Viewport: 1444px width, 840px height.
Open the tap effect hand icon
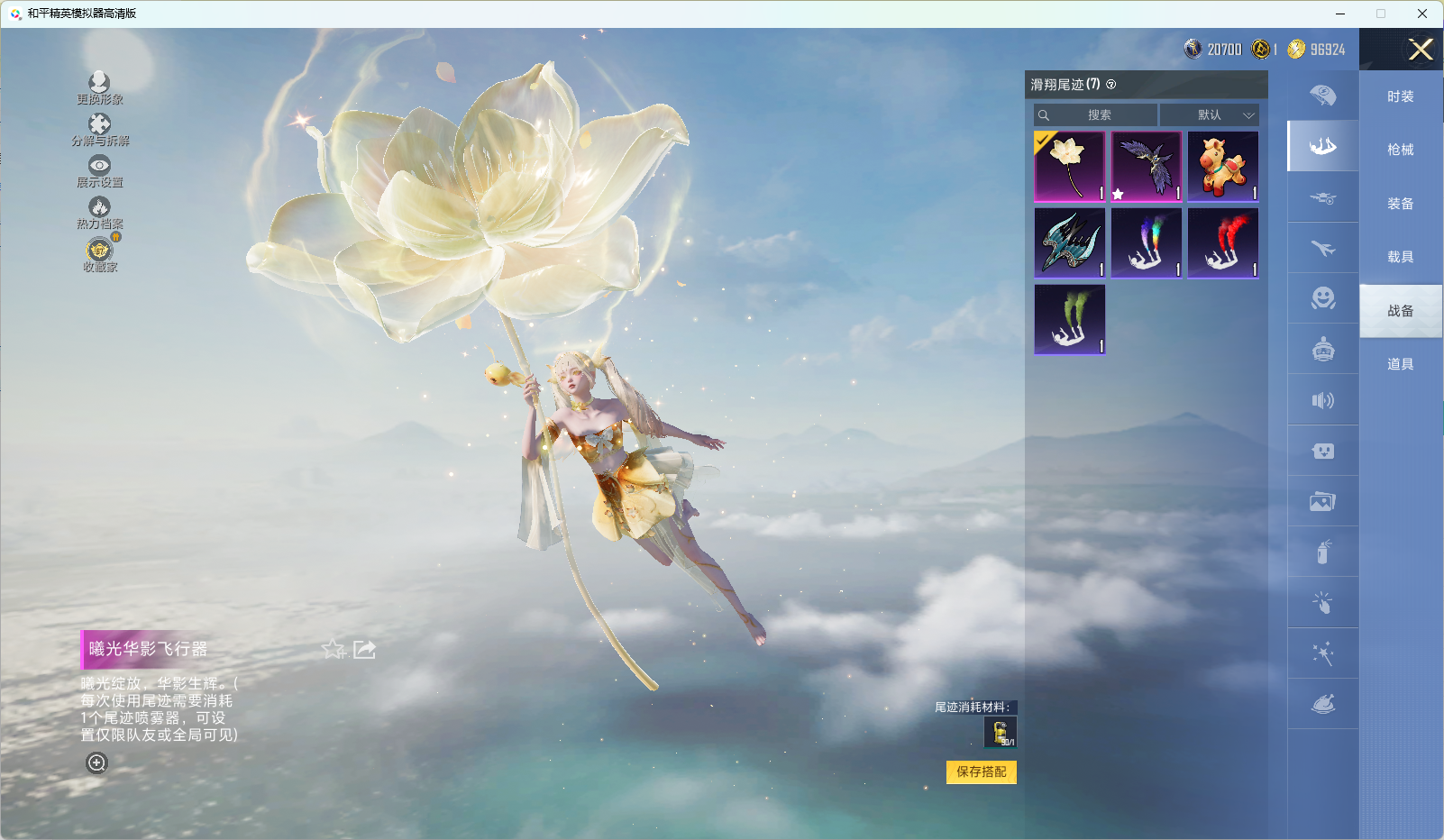(1323, 602)
